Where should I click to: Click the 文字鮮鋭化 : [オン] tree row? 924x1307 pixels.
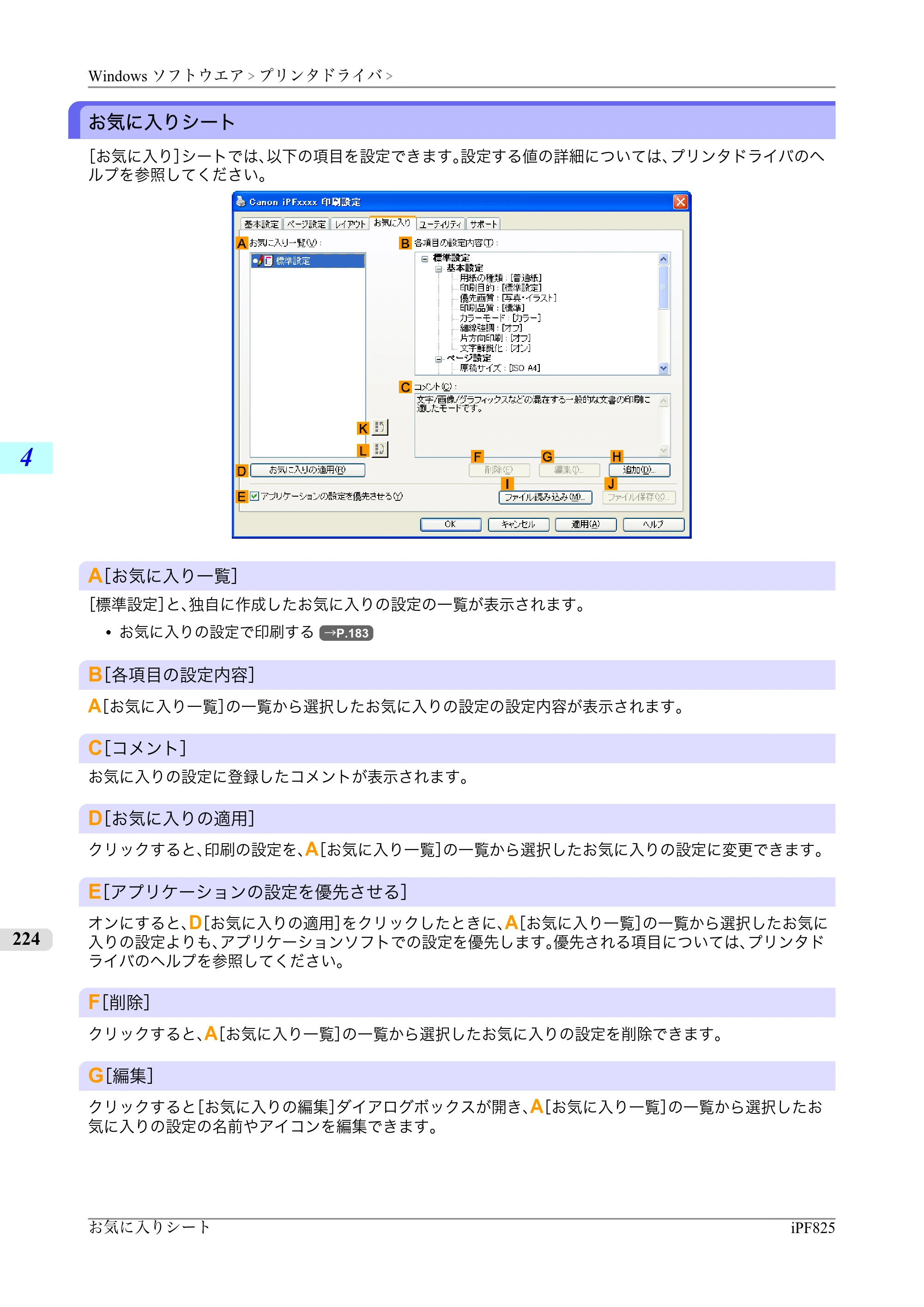click(495, 348)
